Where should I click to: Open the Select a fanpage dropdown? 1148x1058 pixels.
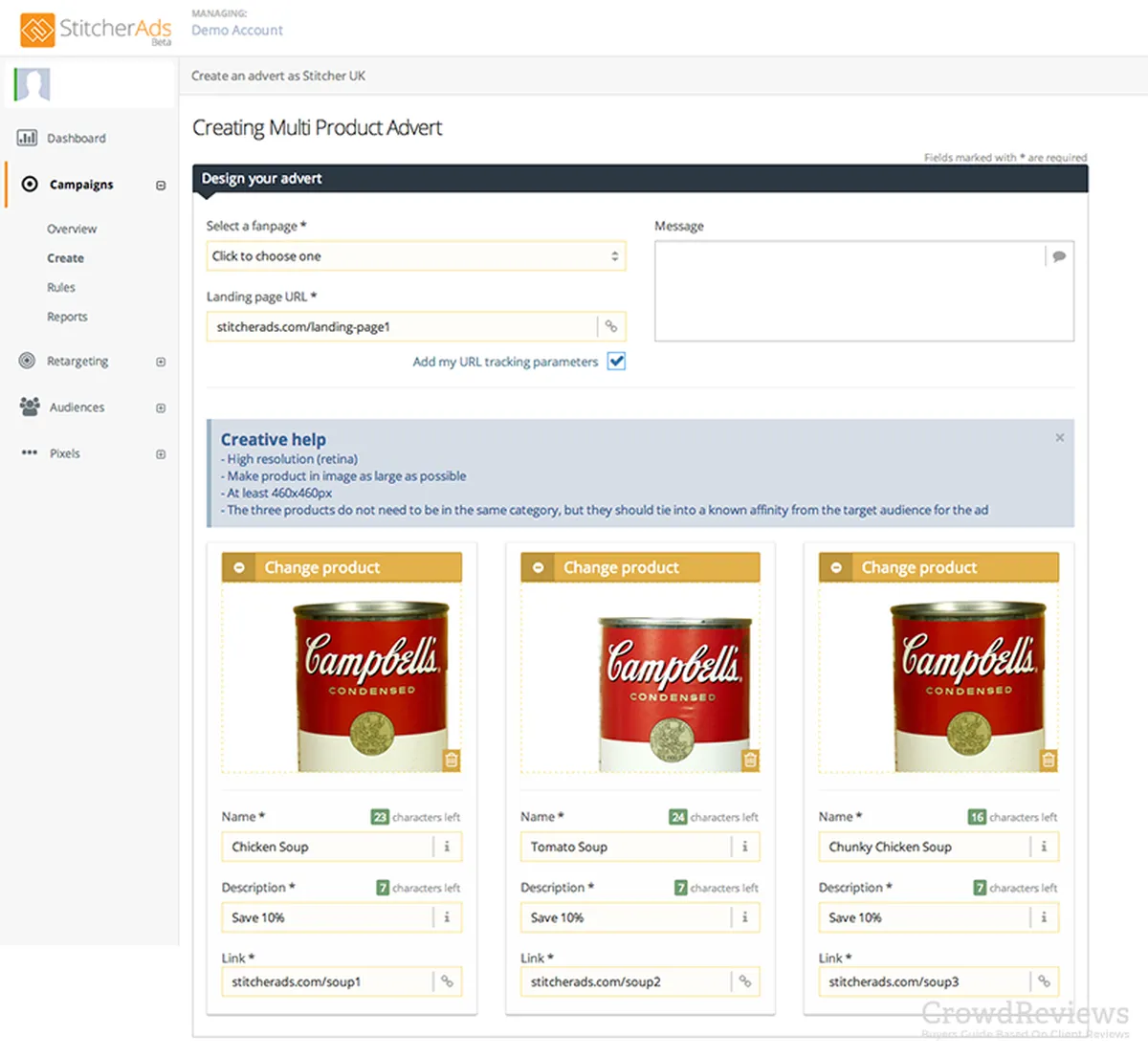coord(415,256)
